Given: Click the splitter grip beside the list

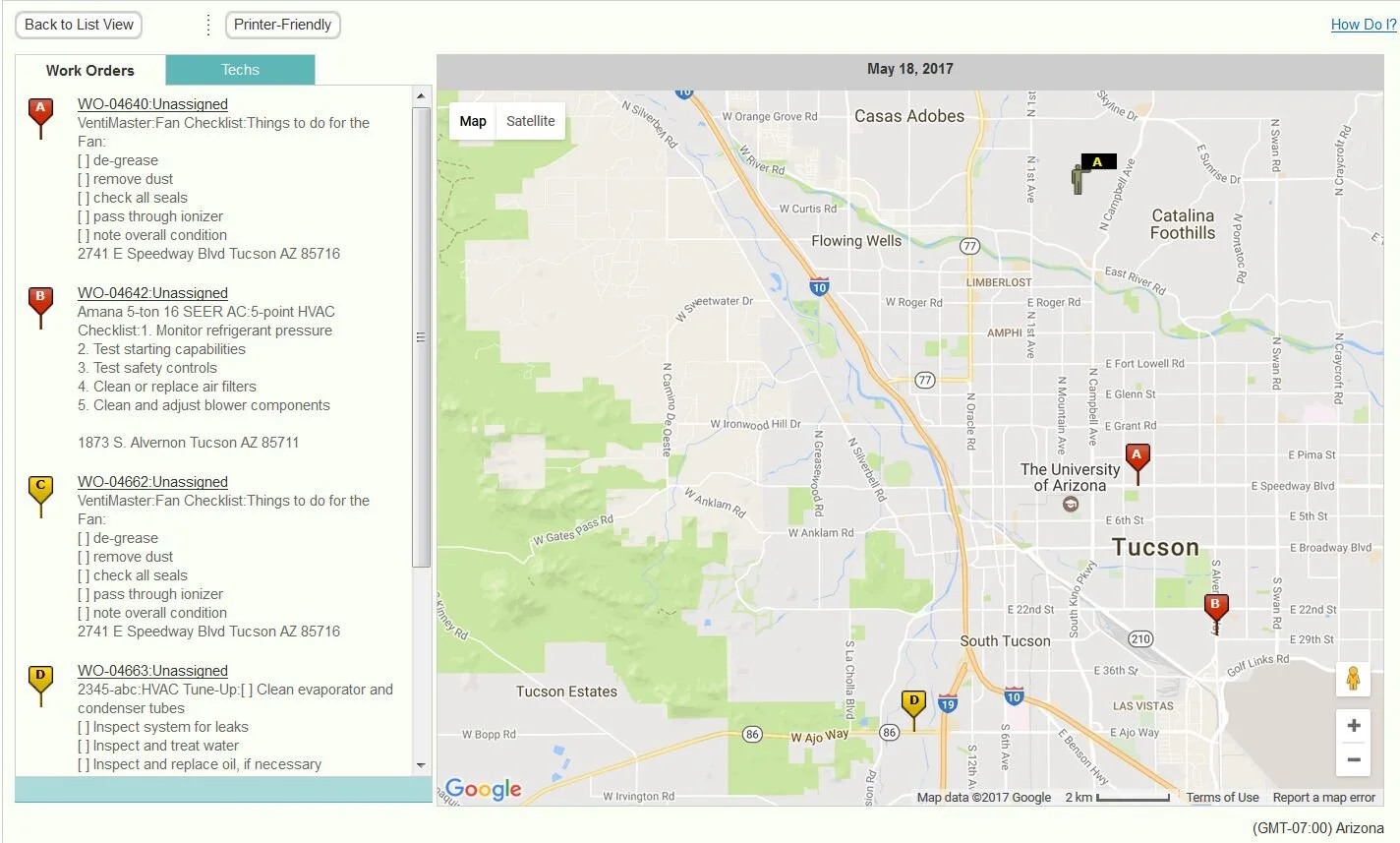Looking at the screenshot, I should [x=421, y=337].
